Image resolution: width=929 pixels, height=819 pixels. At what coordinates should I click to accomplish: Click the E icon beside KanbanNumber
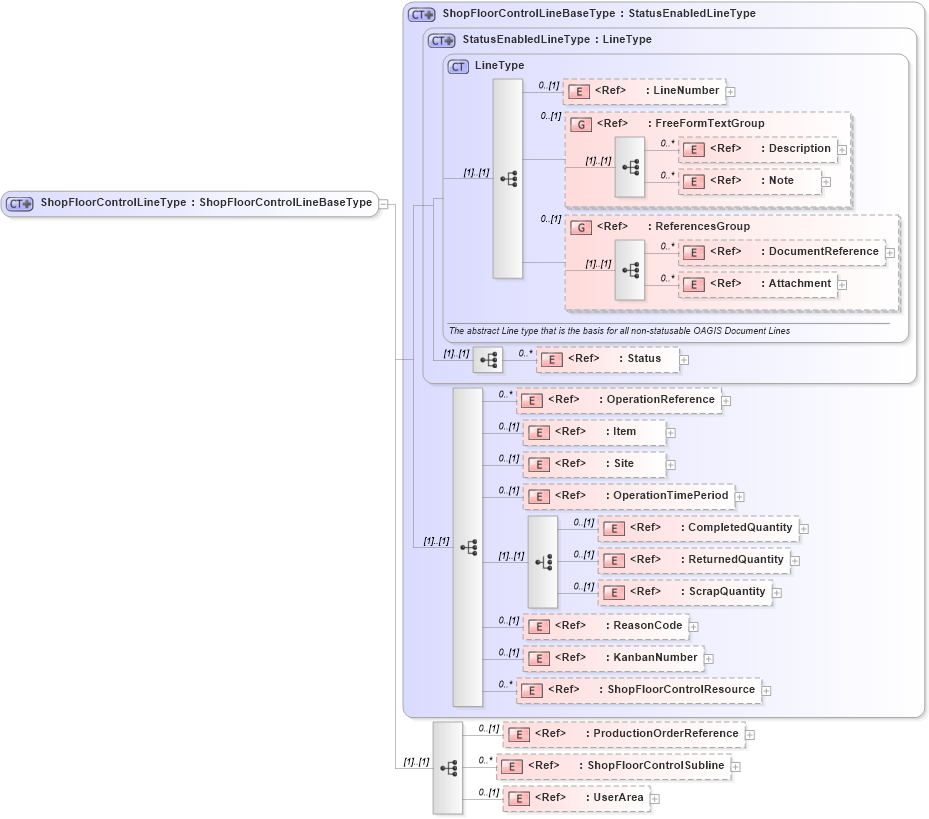pos(539,658)
